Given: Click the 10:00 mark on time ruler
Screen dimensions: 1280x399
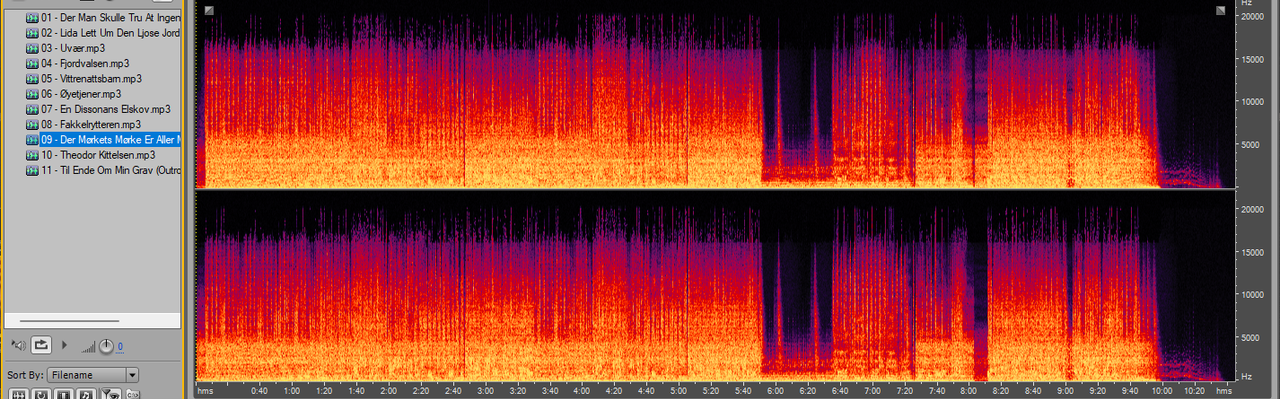Looking at the screenshot, I should tap(1162, 391).
